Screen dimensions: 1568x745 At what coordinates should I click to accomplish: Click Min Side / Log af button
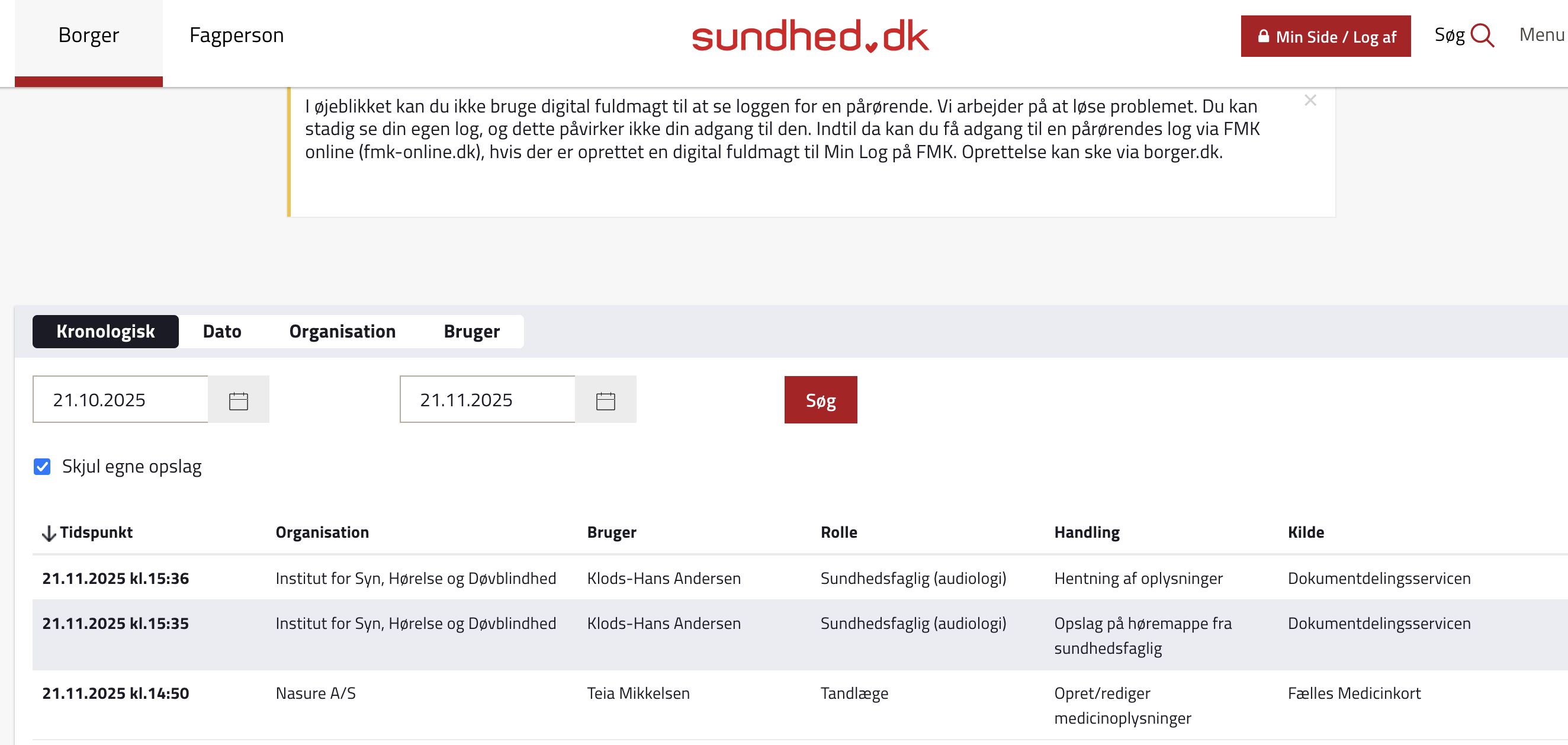coord(1325,37)
